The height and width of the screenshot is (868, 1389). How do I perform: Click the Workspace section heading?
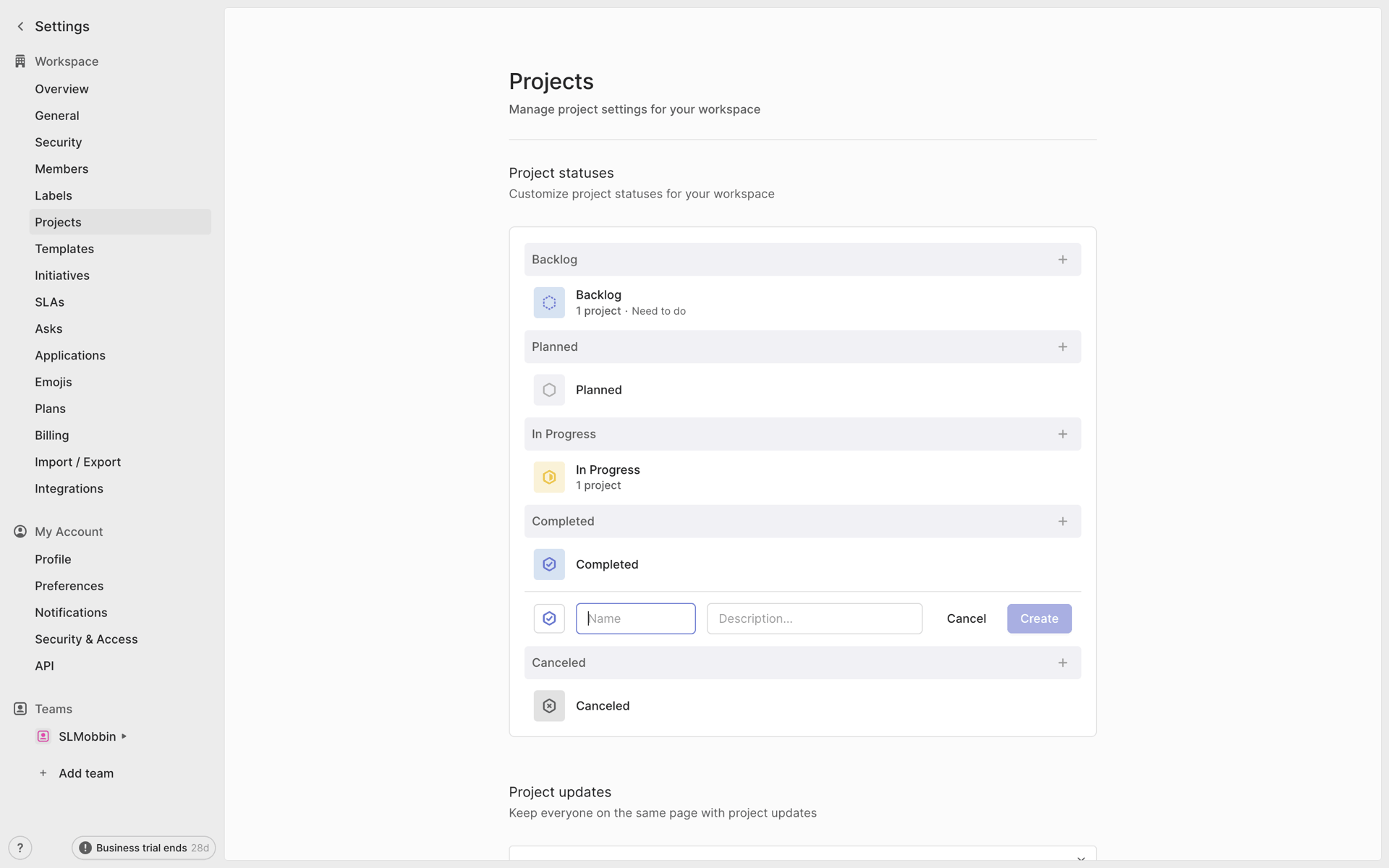[x=67, y=61]
